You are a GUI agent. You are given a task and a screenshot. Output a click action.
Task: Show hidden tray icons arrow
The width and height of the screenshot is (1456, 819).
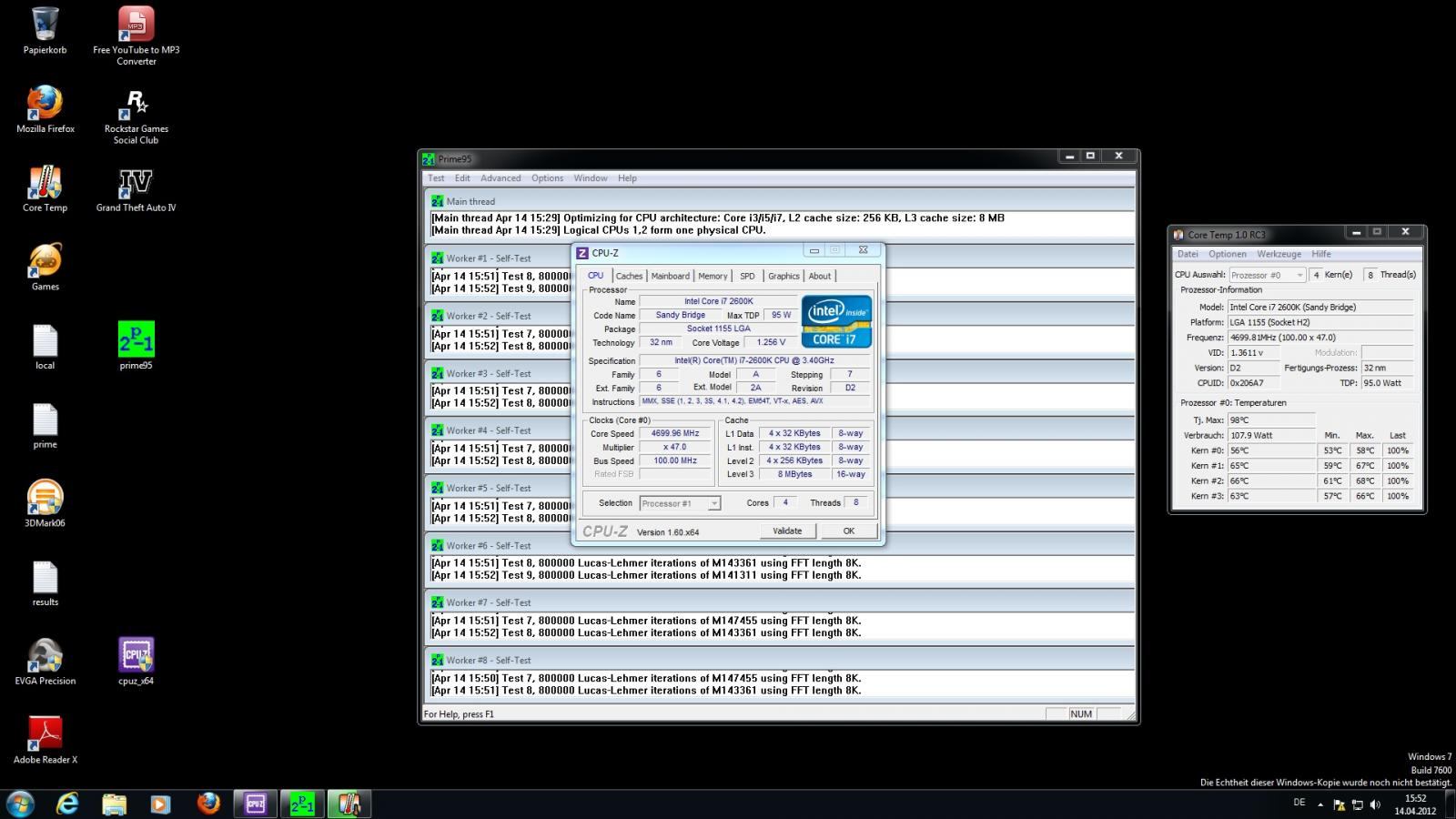point(1320,804)
